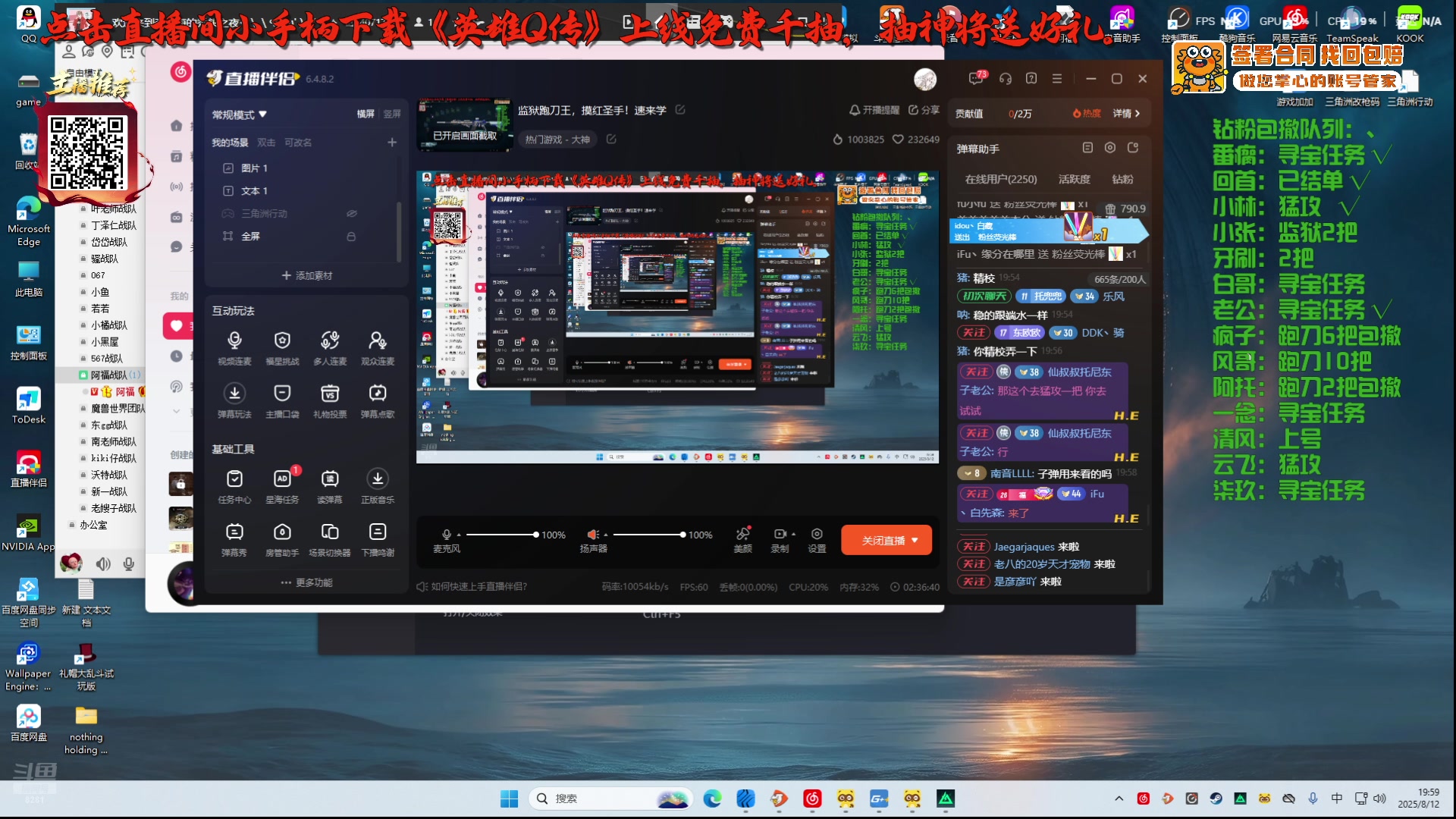Switch to 活跃度 tab
Viewport: 1456px width, 819px height.
(x=1075, y=179)
